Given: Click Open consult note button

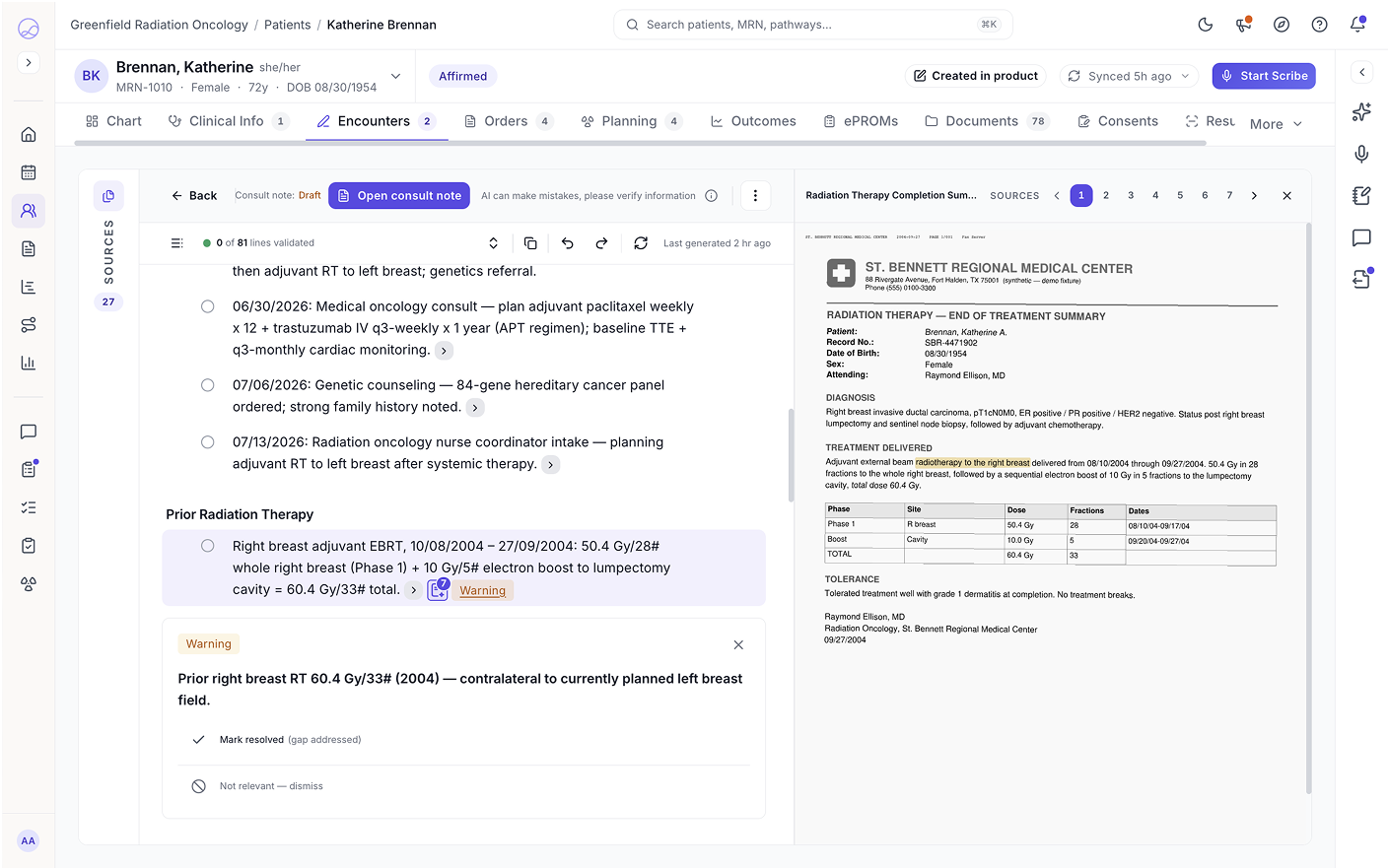Looking at the screenshot, I should (x=399, y=196).
